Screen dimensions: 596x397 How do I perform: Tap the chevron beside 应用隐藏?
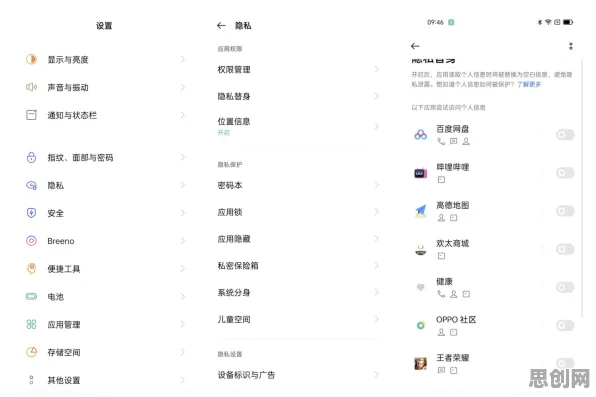[376, 238]
